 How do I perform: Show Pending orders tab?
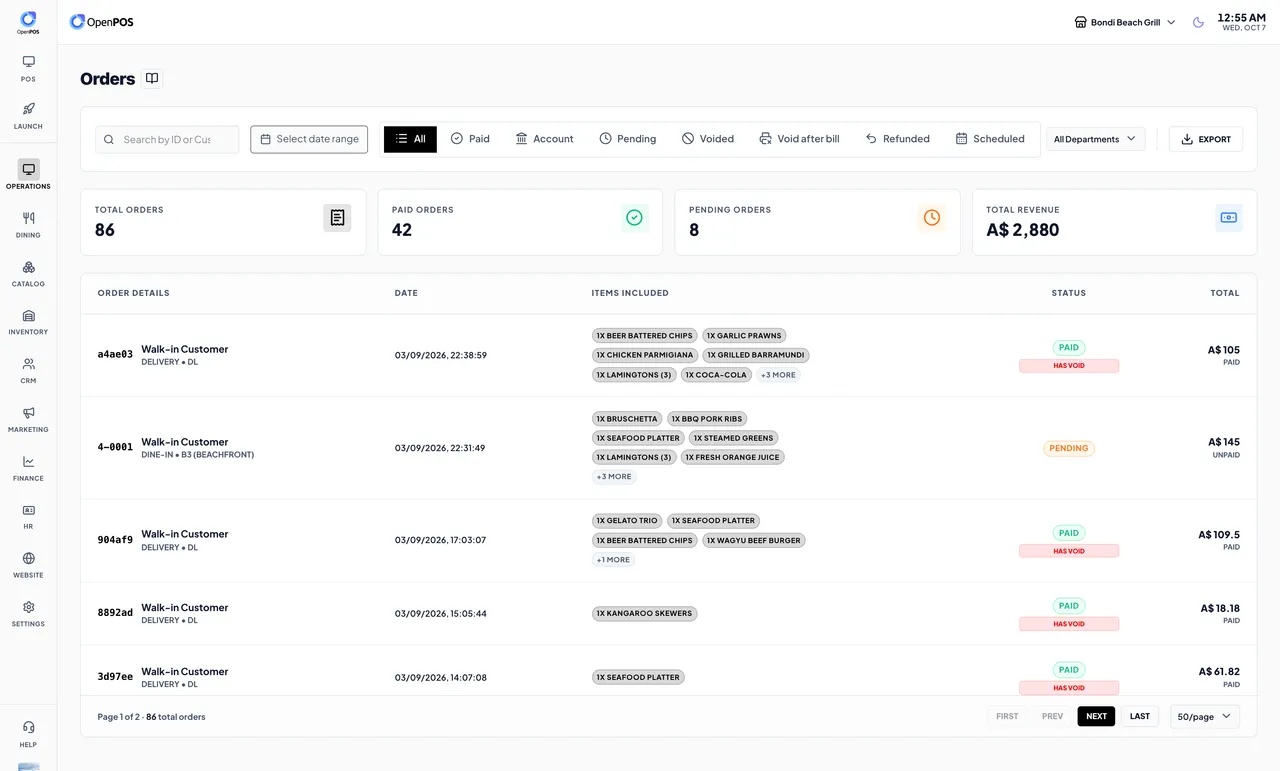(628, 139)
